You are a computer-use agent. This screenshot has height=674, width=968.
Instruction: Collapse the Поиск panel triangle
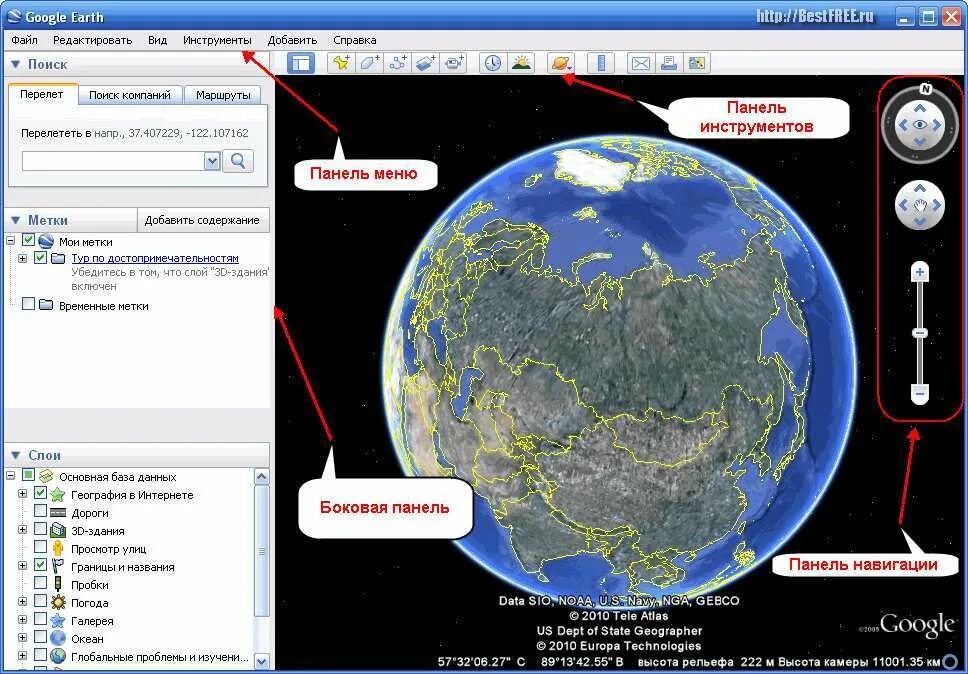coord(15,64)
